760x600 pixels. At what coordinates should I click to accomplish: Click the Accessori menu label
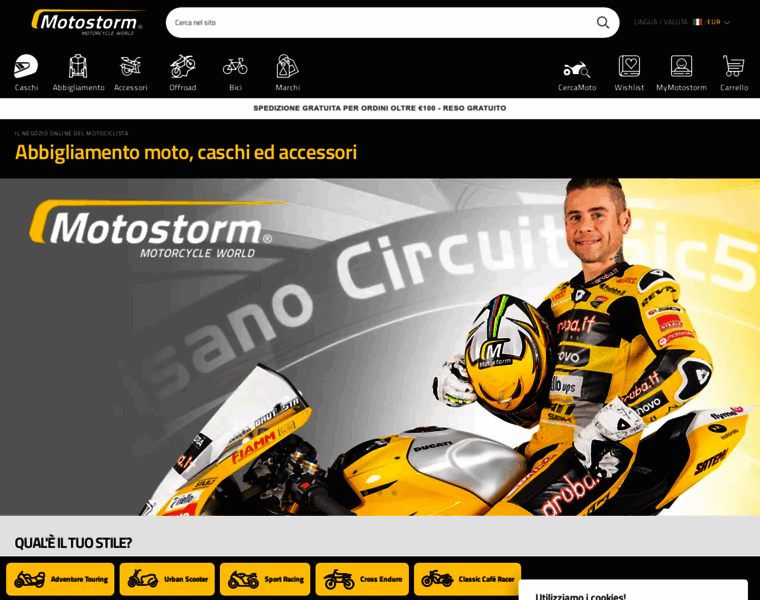pos(130,88)
